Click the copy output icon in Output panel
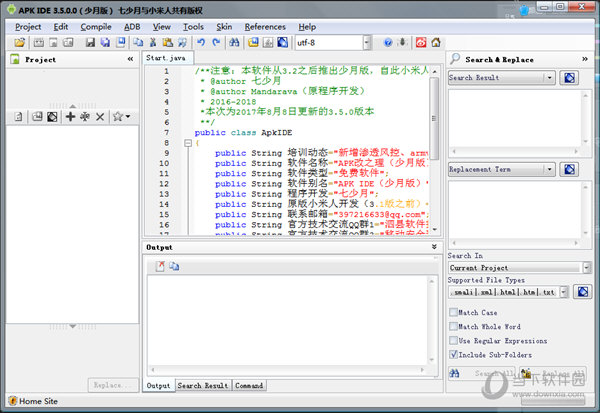This screenshot has height=413, width=600. click(x=174, y=266)
